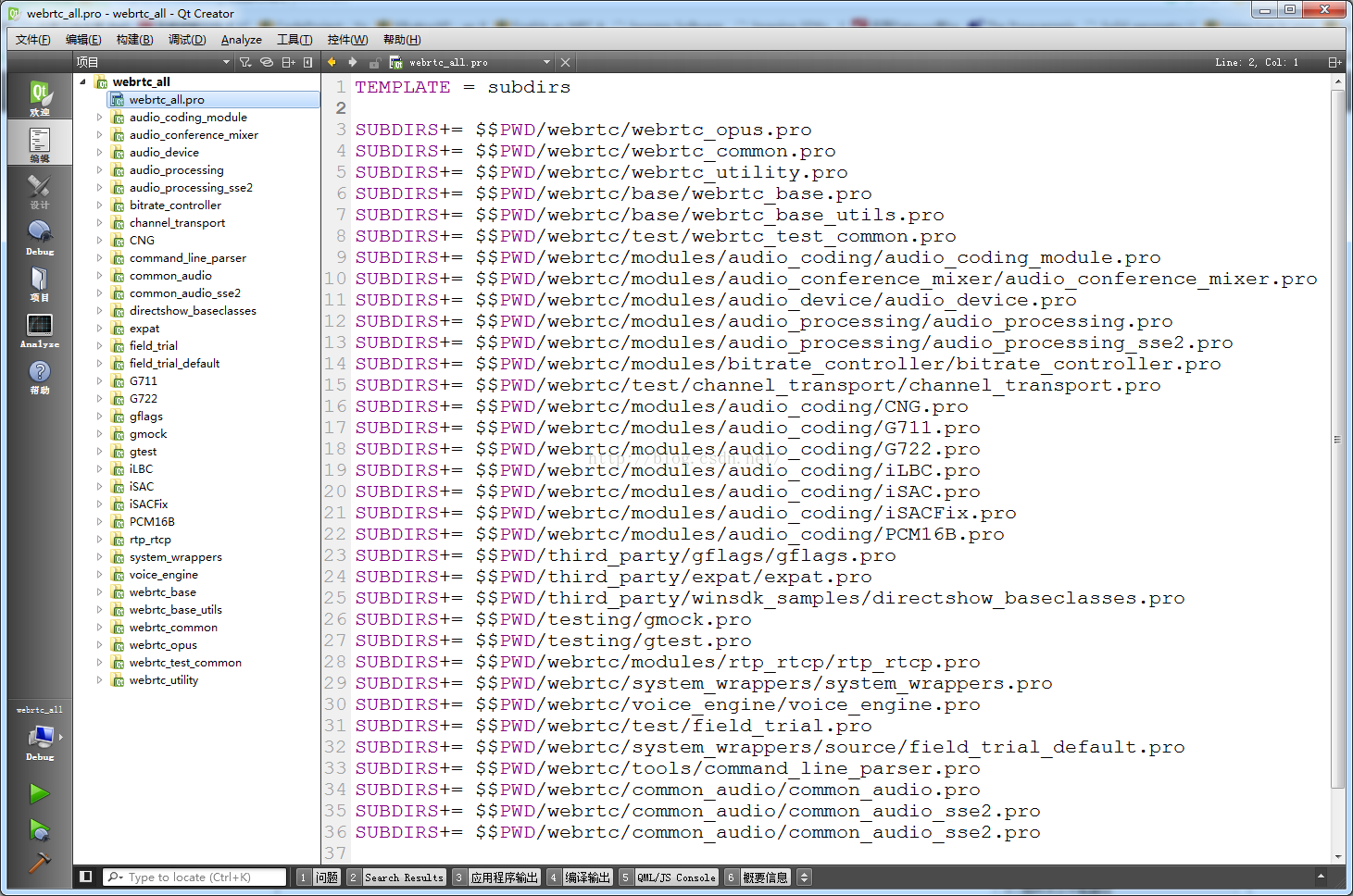The image size is (1353, 896).
Task: Toggle synchronize with editor link icon
Action: click(267, 62)
